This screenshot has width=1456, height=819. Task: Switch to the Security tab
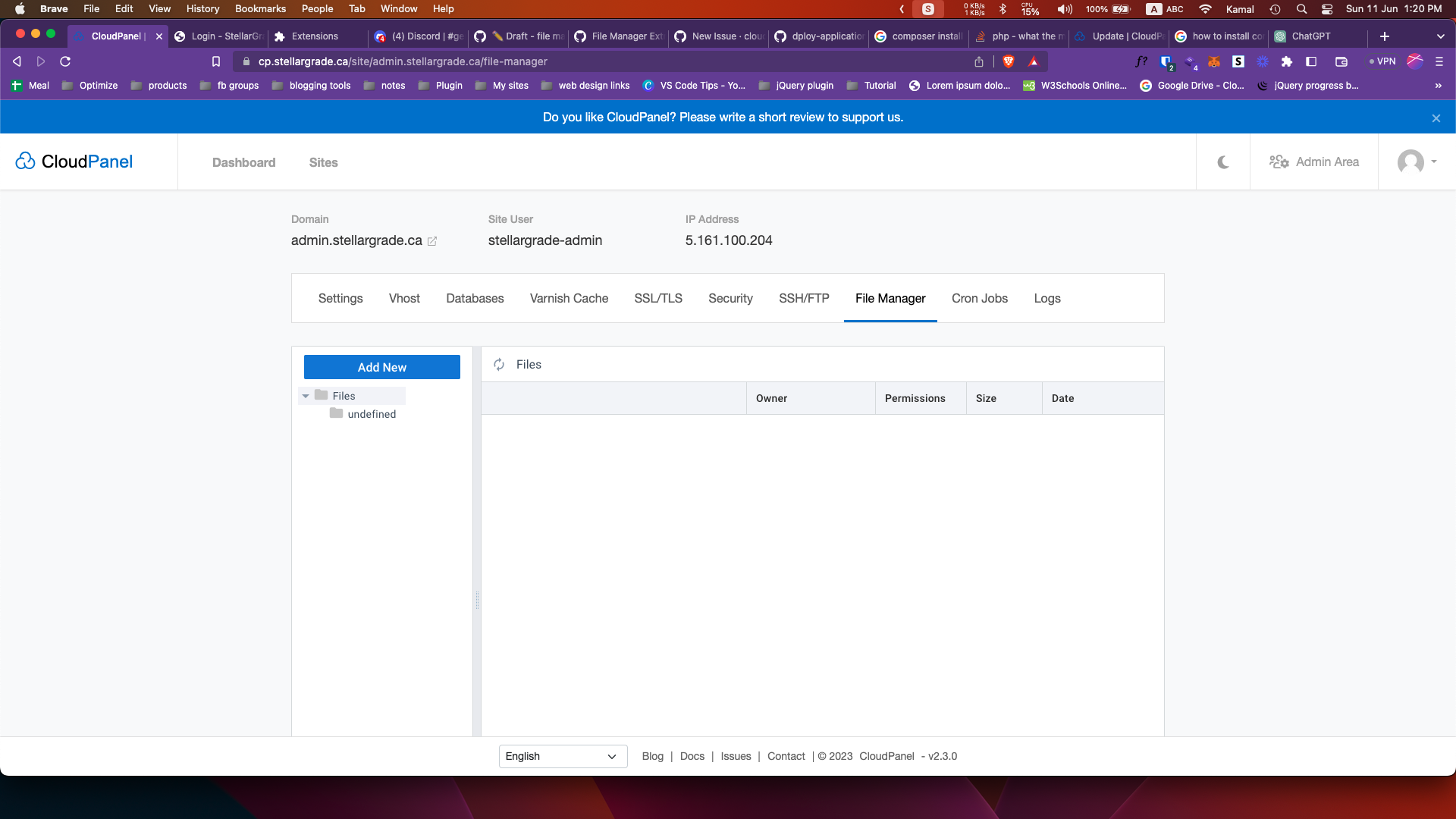tap(730, 298)
